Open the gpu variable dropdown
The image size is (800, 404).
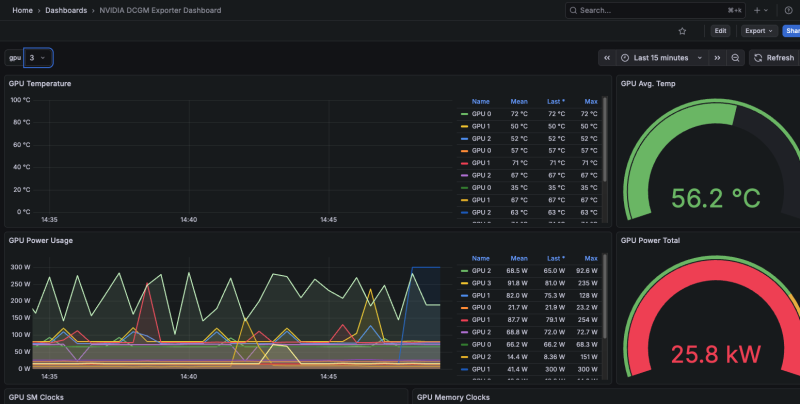38,58
